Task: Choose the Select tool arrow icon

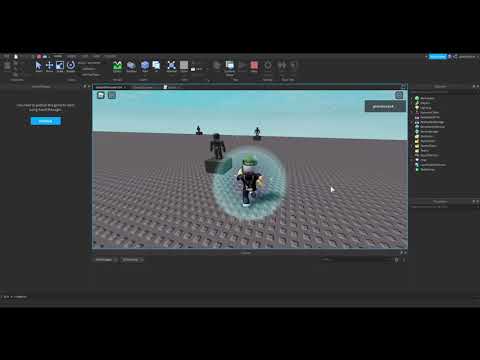Action: tap(39, 66)
